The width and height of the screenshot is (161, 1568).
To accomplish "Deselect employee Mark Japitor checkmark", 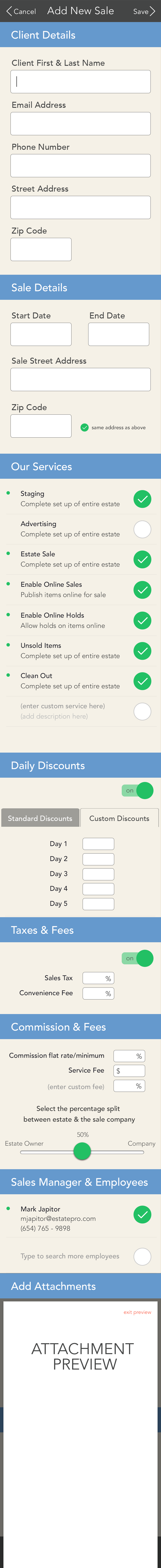I will coord(142,1214).
